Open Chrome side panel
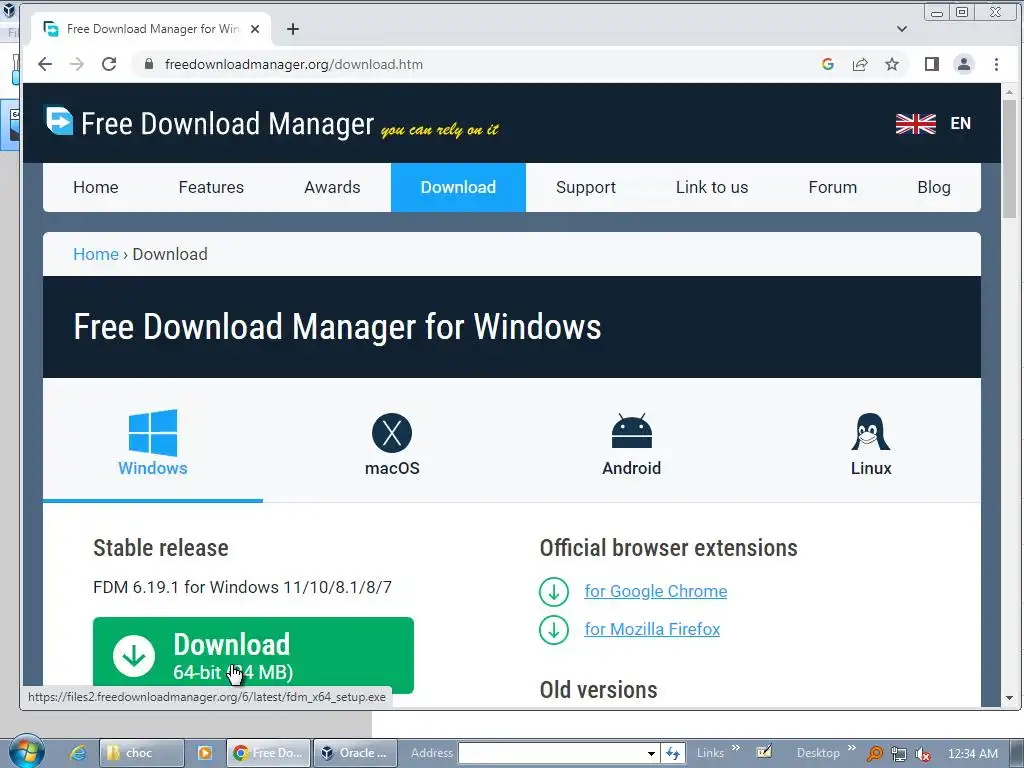Image resolution: width=1024 pixels, height=768 pixels. (932, 64)
